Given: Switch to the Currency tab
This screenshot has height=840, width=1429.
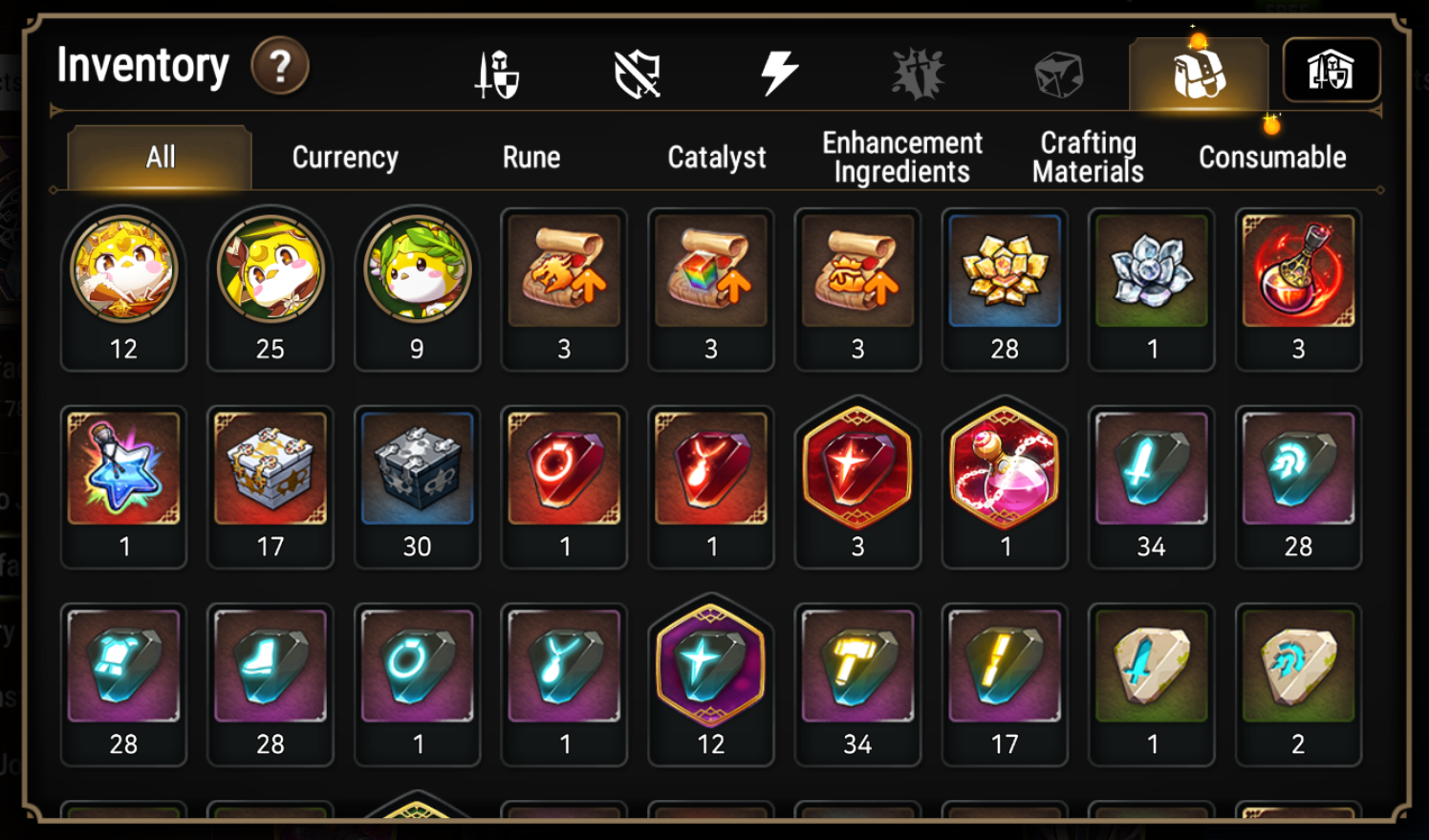Looking at the screenshot, I should pos(345,158).
